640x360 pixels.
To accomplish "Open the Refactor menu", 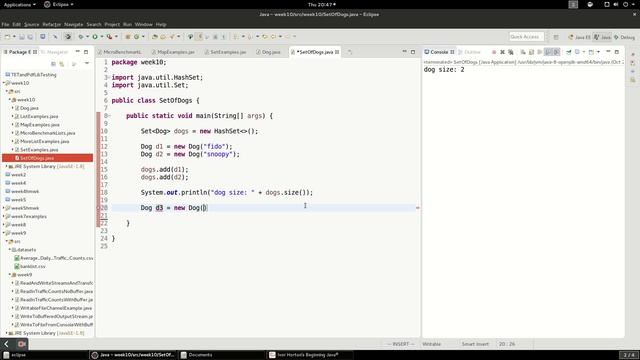I will click(x=51, y=24).
